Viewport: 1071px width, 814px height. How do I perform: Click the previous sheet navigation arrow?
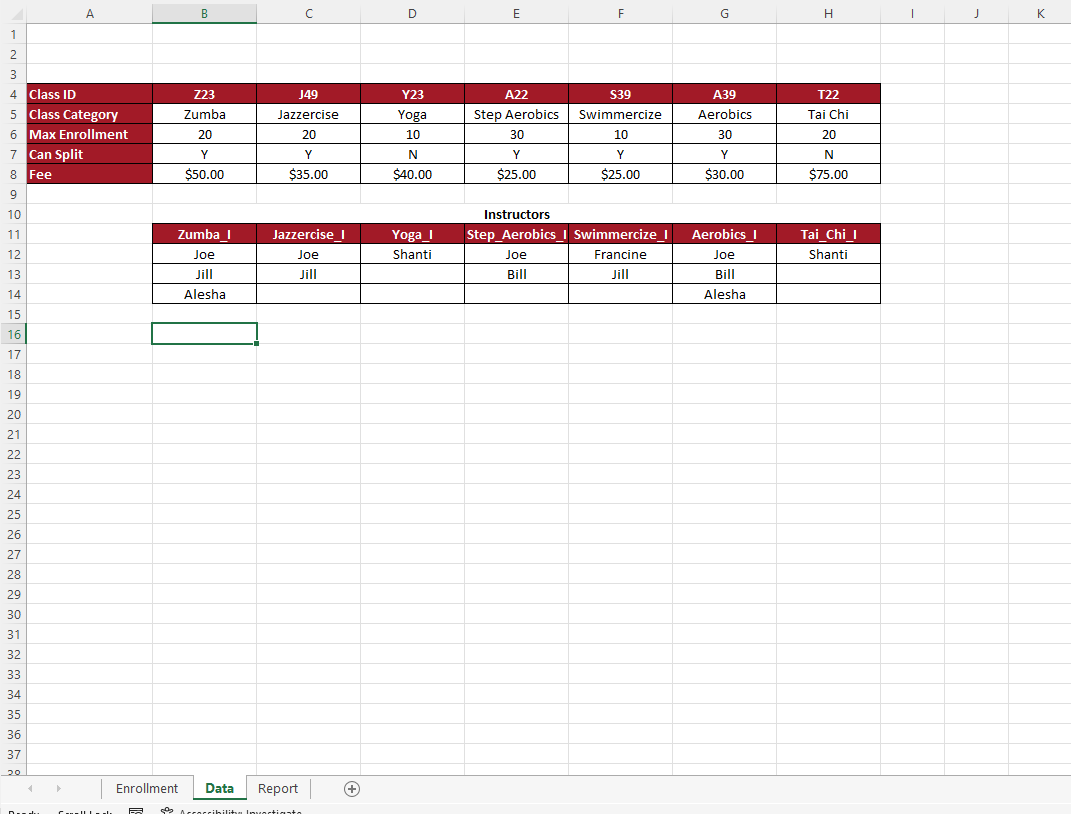pyautogui.click(x=30, y=789)
